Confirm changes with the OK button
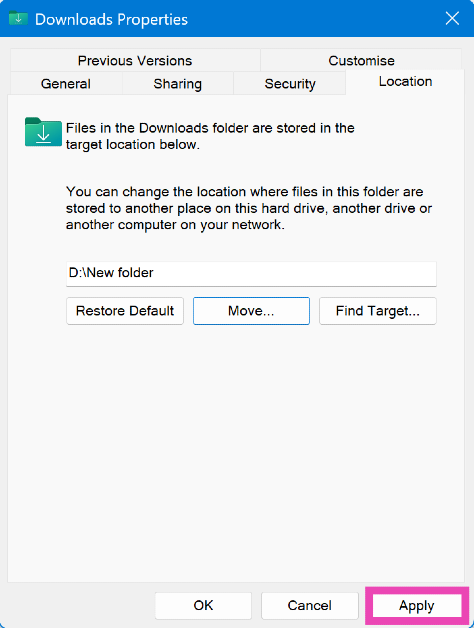 [x=203, y=605]
